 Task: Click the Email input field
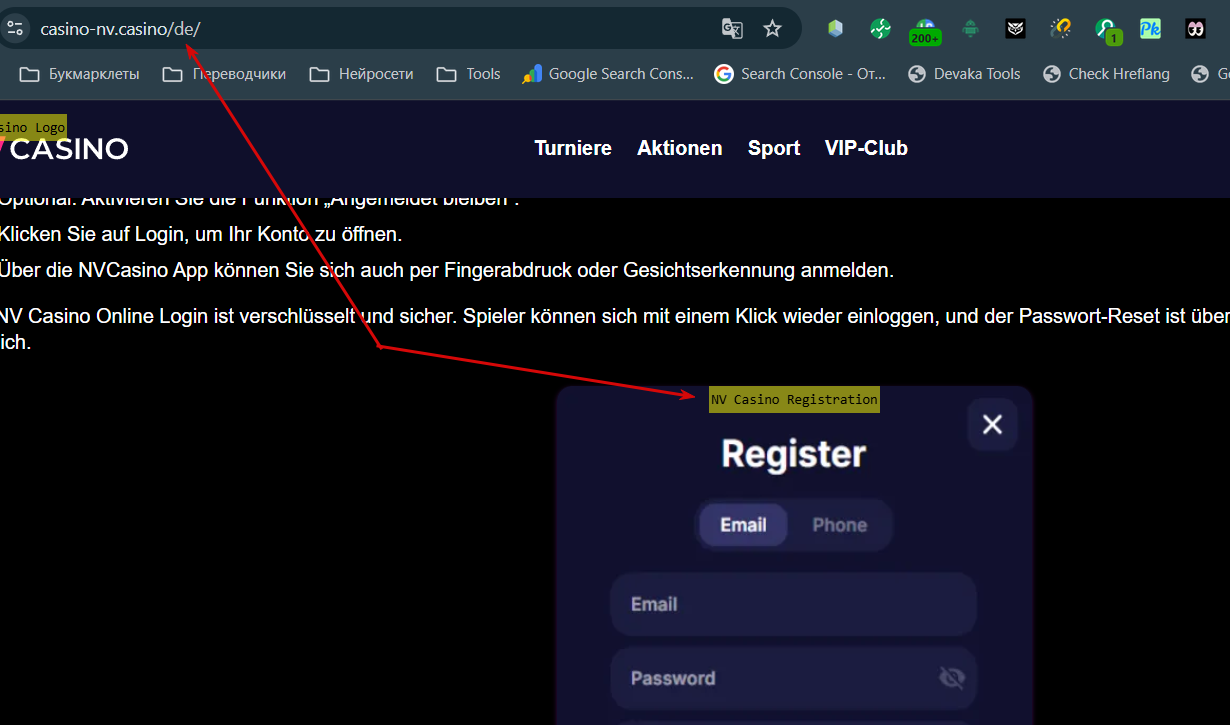point(793,604)
